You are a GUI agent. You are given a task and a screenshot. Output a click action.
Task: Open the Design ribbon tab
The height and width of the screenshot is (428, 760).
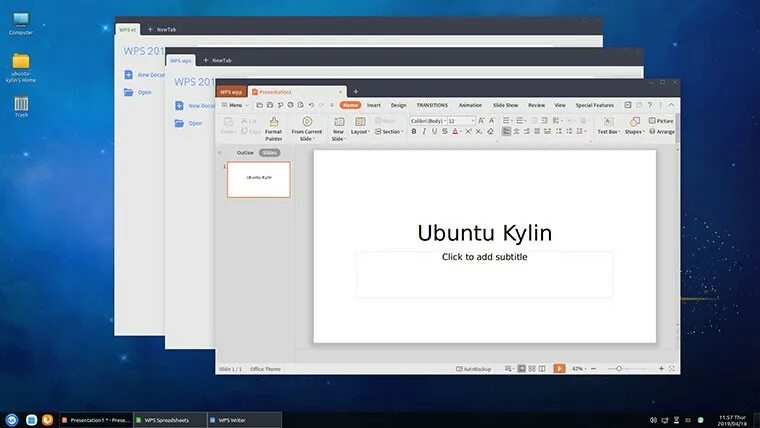(x=398, y=105)
